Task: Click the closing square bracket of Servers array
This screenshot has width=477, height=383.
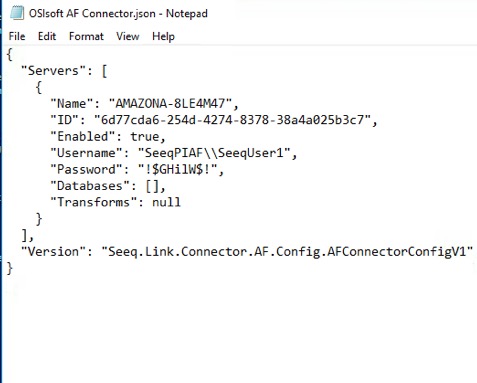Action: click(x=24, y=235)
